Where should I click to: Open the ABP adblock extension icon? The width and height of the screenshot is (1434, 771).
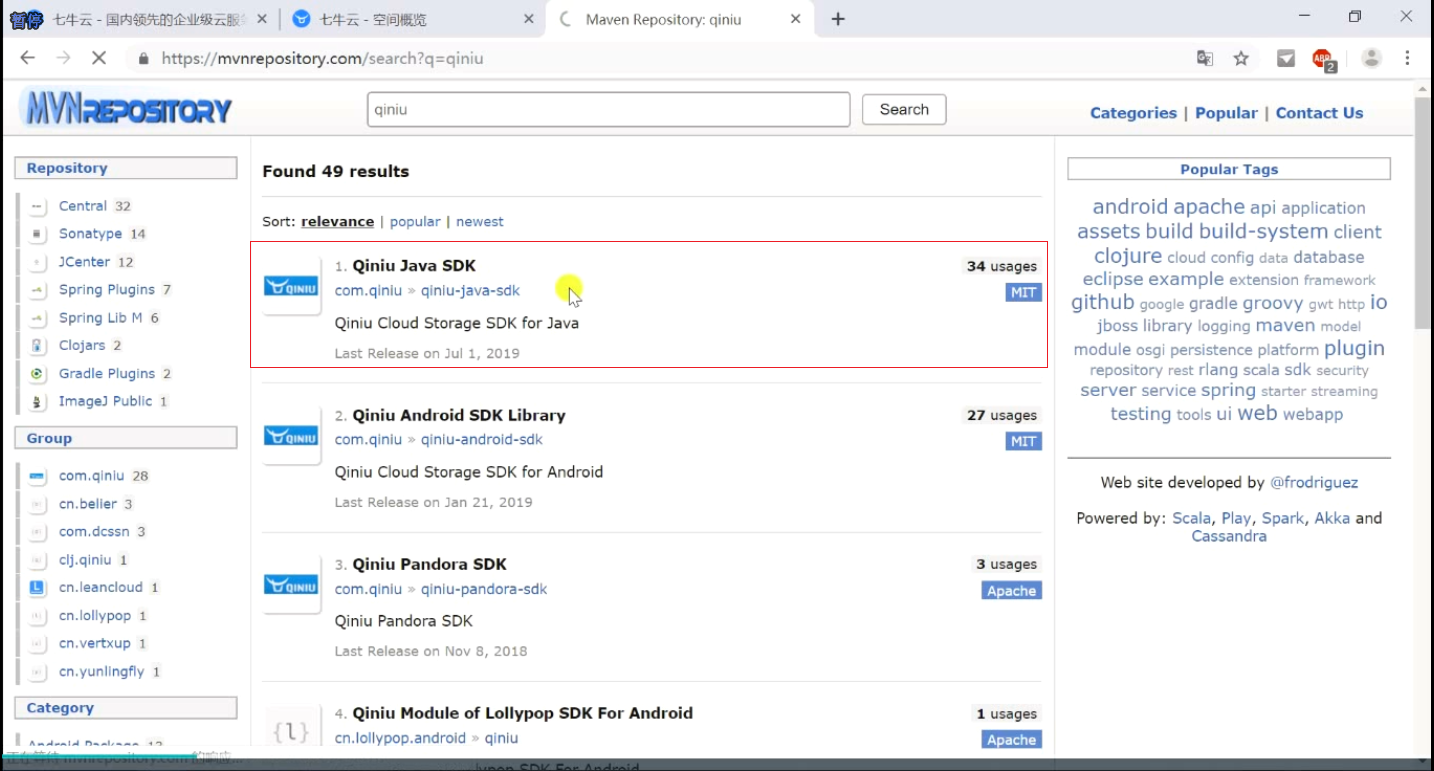tap(1323, 59)
